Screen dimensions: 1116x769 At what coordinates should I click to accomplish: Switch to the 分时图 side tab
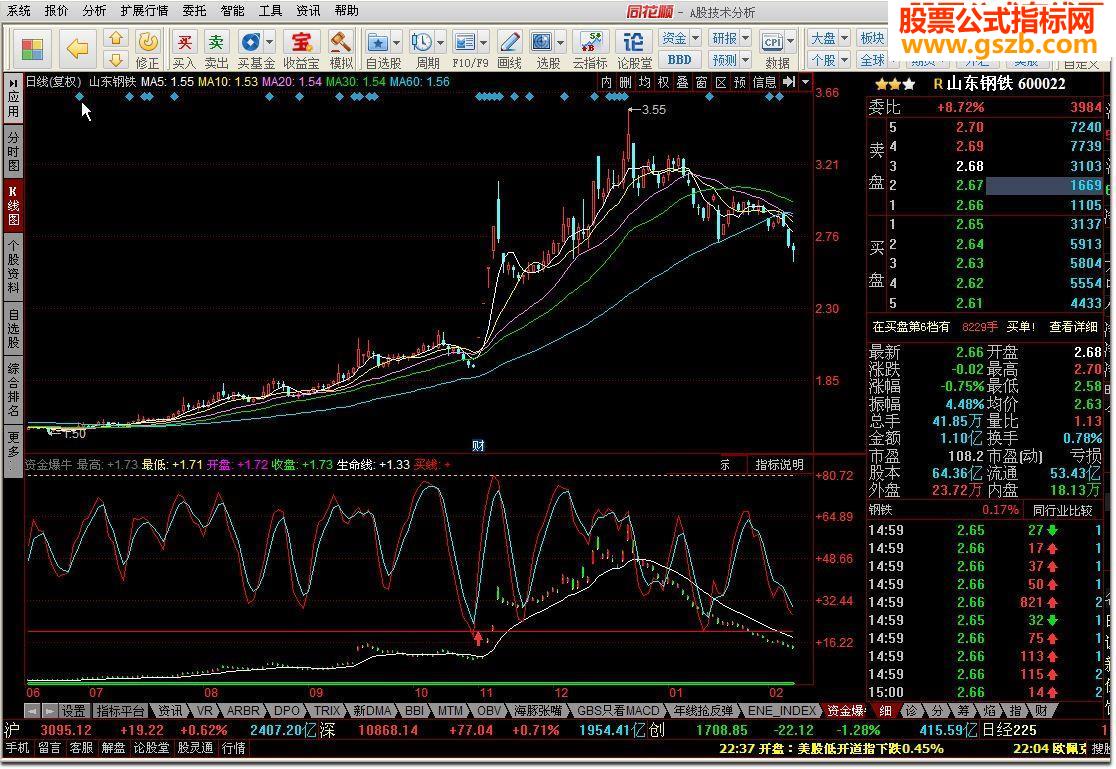pyautogui.click(x=13, y=151)
